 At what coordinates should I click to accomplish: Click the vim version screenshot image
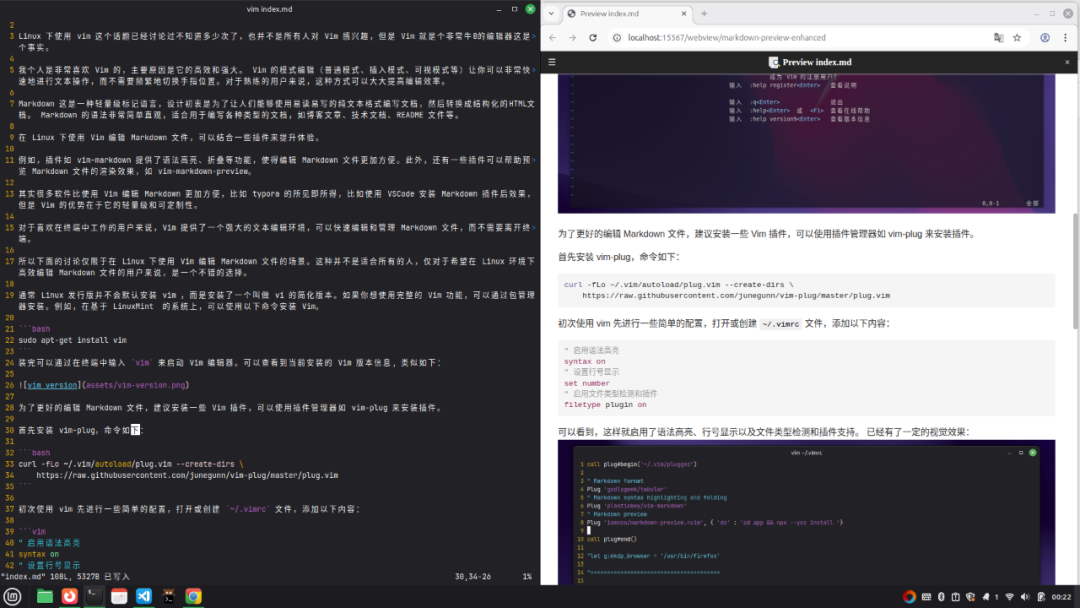click(x=807, y=143)
